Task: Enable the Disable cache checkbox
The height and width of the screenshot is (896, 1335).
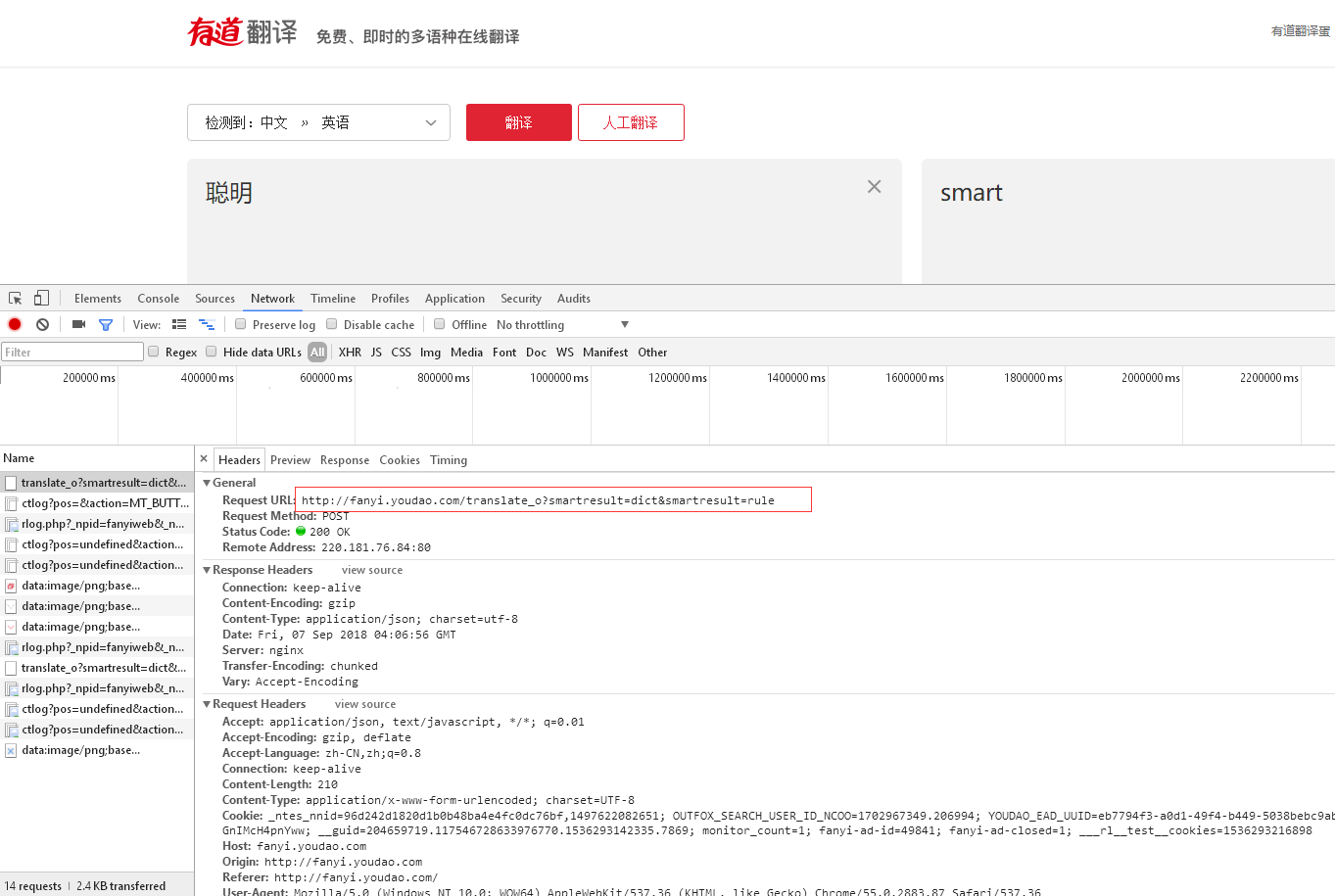Action: click(331, 324)
